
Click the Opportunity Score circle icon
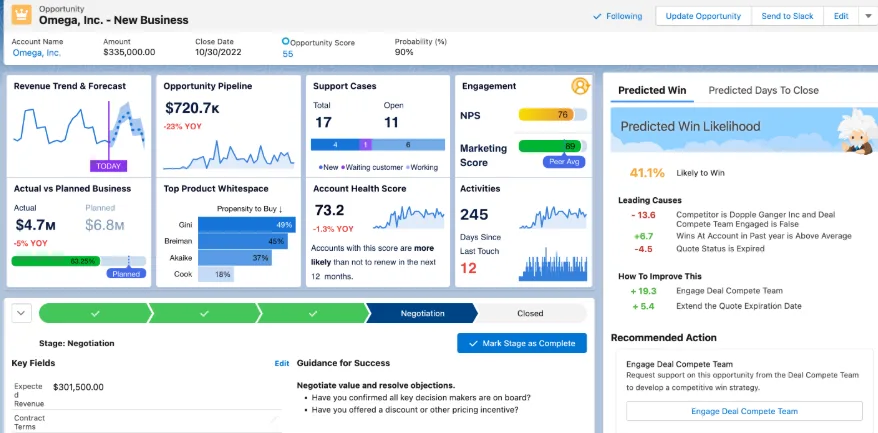[286, 41]
